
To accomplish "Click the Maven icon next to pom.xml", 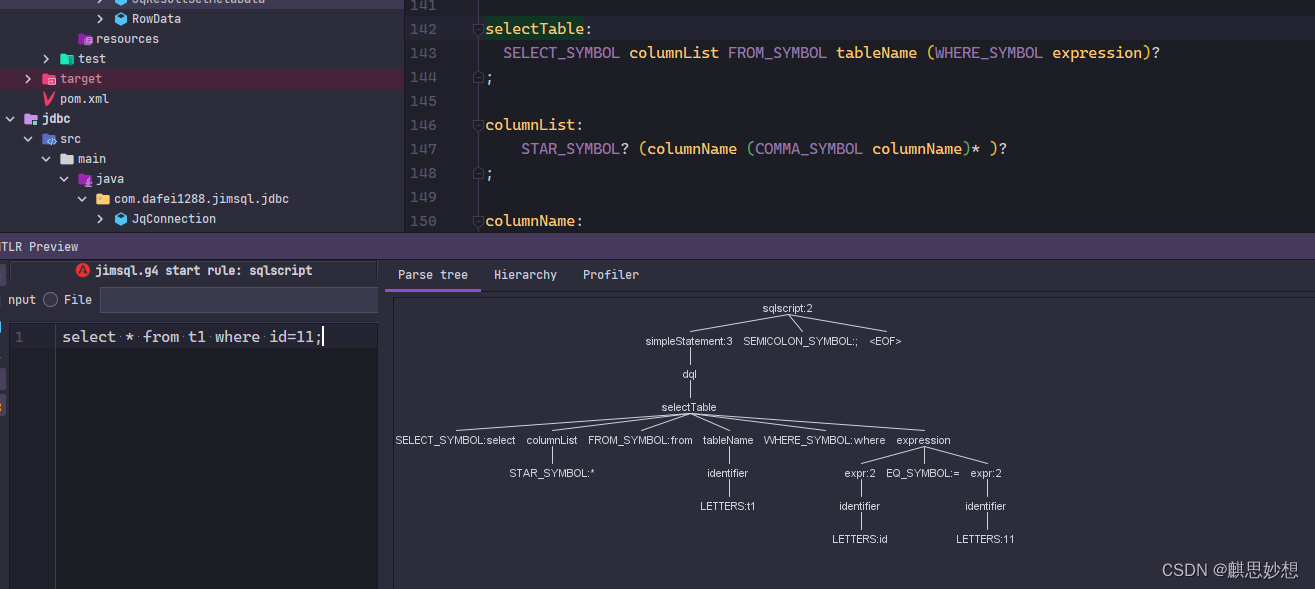I will tap(48, 99).
